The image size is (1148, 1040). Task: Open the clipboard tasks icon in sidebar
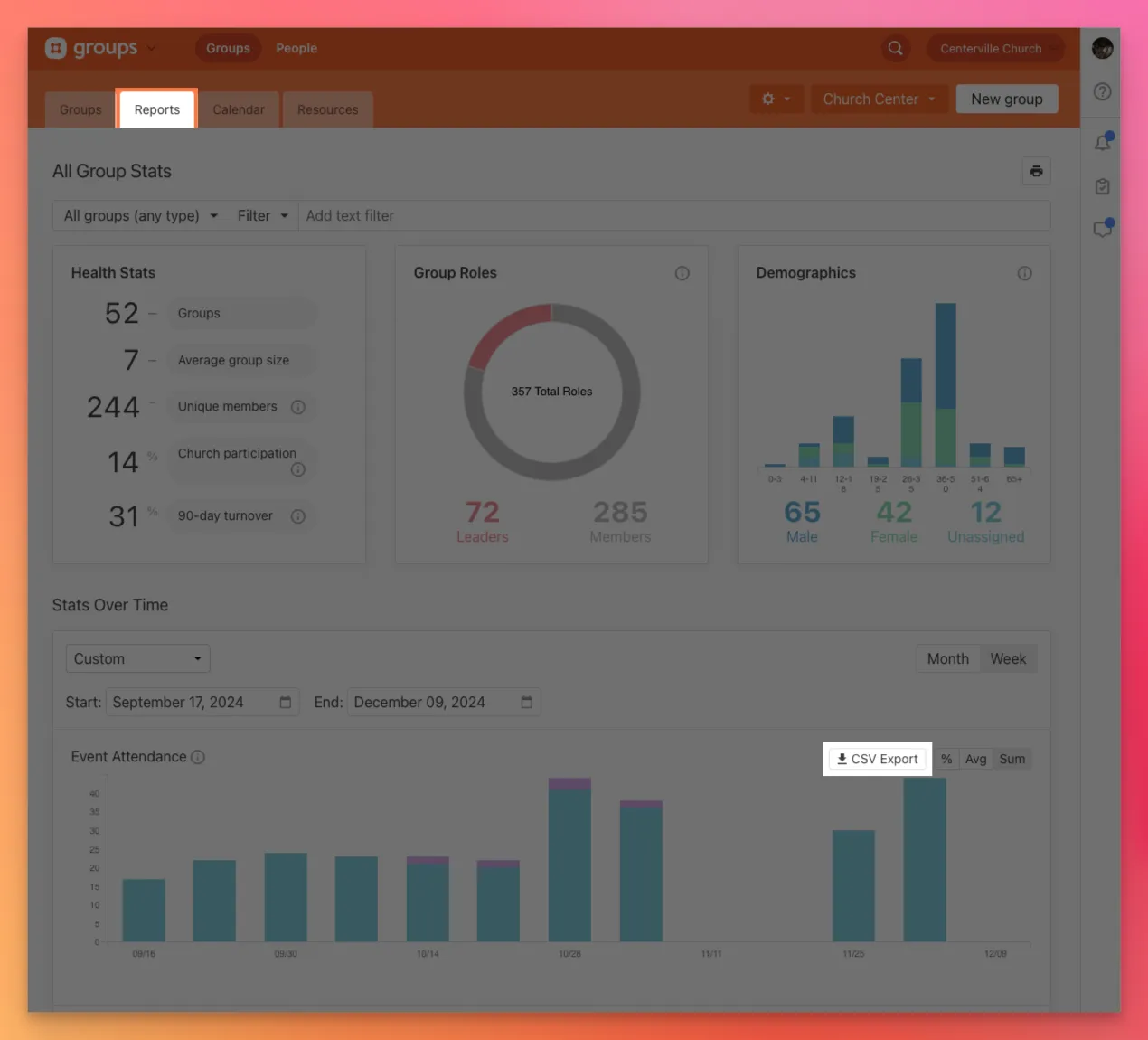click(1102, 186)
